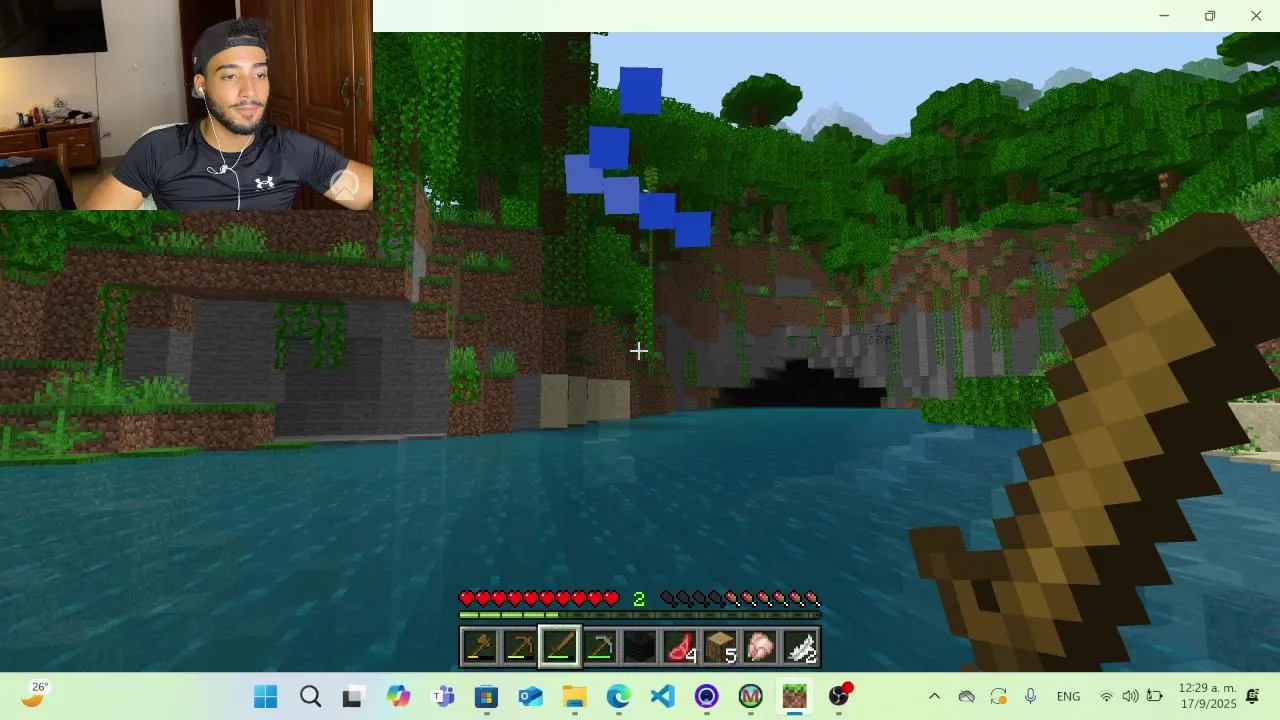Select the black block hotbar slot
This screenshot has width=1280, height=720.
[x=640, y=648]
